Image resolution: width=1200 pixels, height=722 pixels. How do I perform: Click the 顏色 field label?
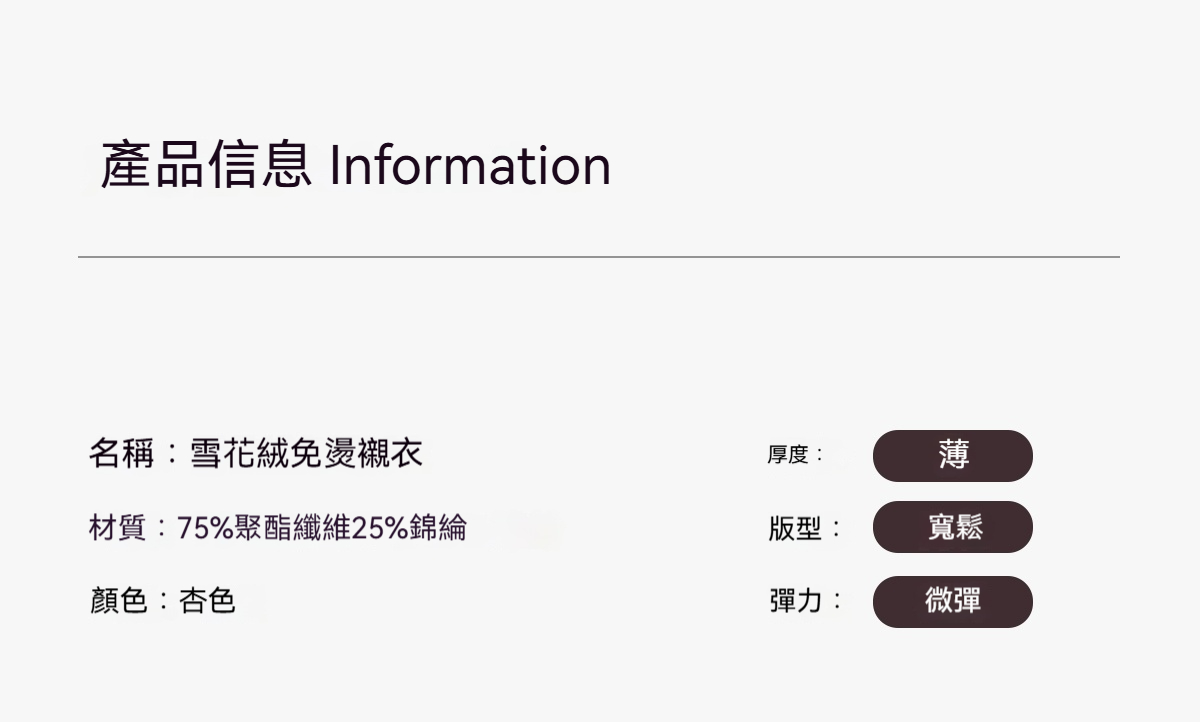[x=118, y=600]
